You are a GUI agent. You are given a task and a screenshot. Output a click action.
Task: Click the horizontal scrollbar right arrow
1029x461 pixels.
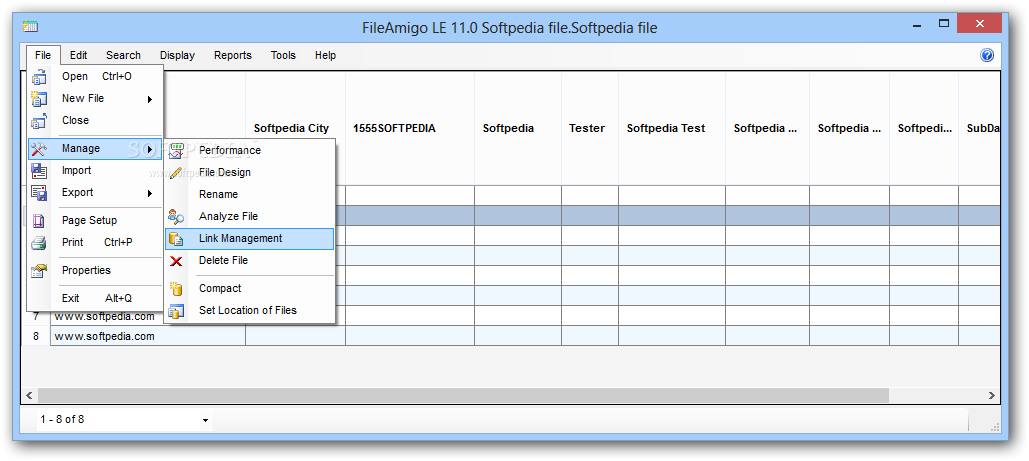[x=992, y=395]
